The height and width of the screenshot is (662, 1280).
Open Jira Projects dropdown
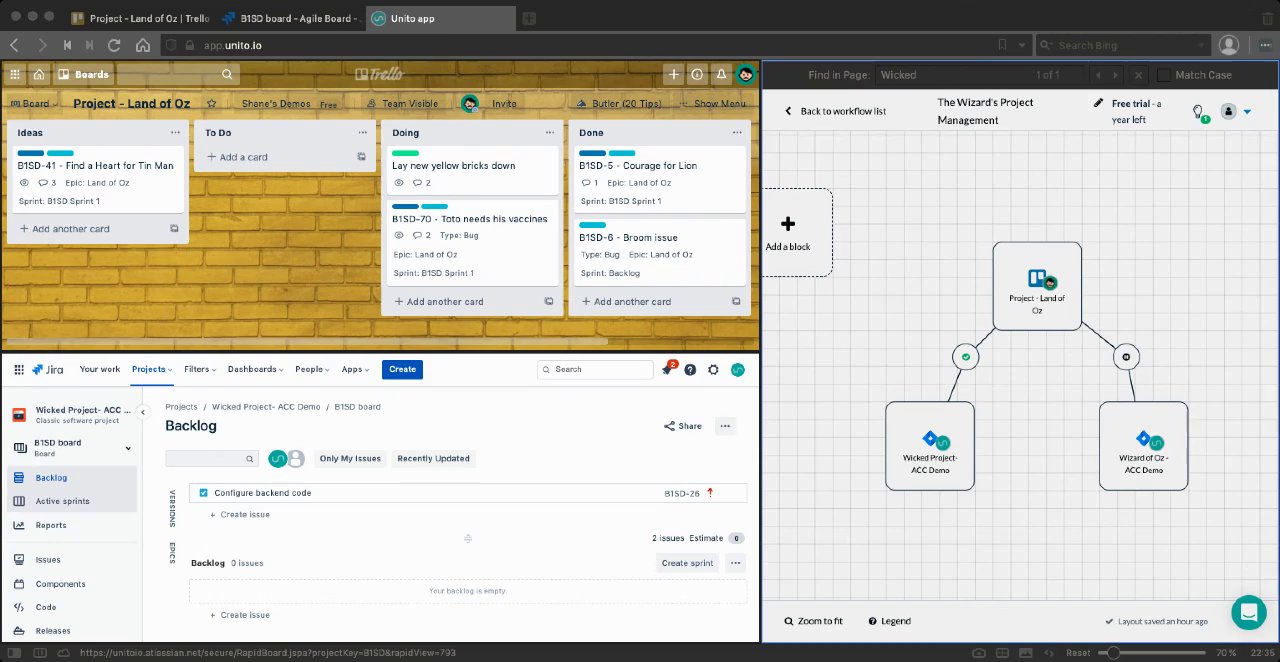tap(152, 369)
